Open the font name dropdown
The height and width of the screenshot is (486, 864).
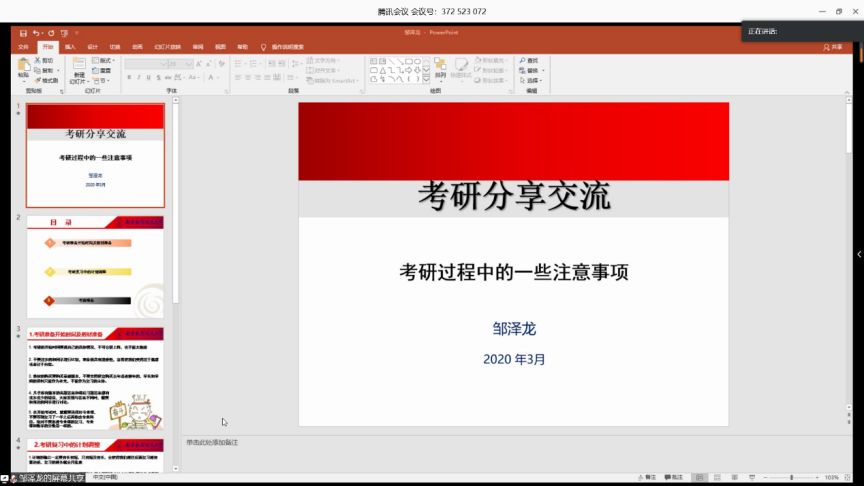pyautogui.click(x=165, y=62)
